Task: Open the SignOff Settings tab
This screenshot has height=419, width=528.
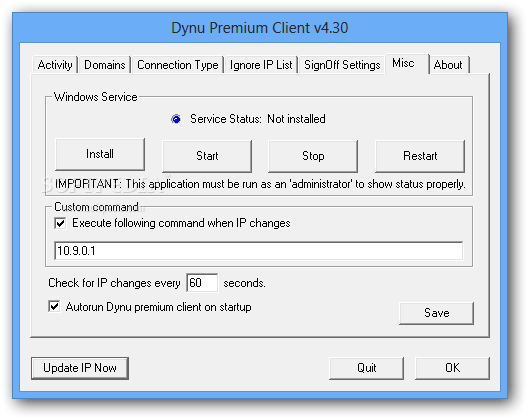Action: coord(342,65)
